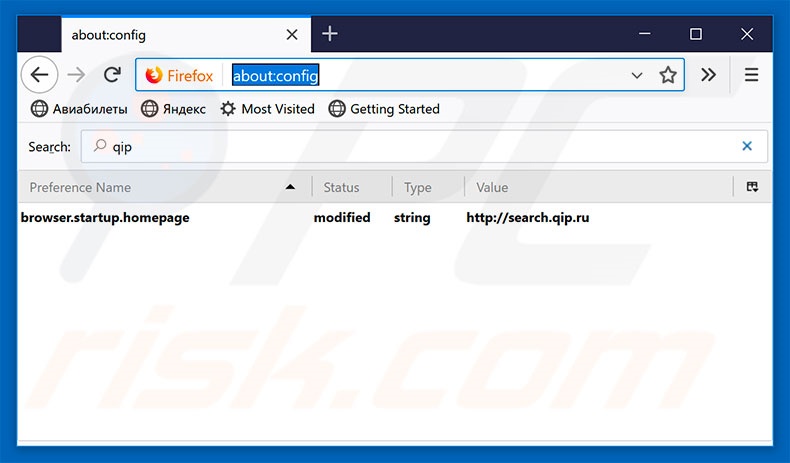Click the Firefox identity icon in address bar
790x463 pixels.
(179, 76)
